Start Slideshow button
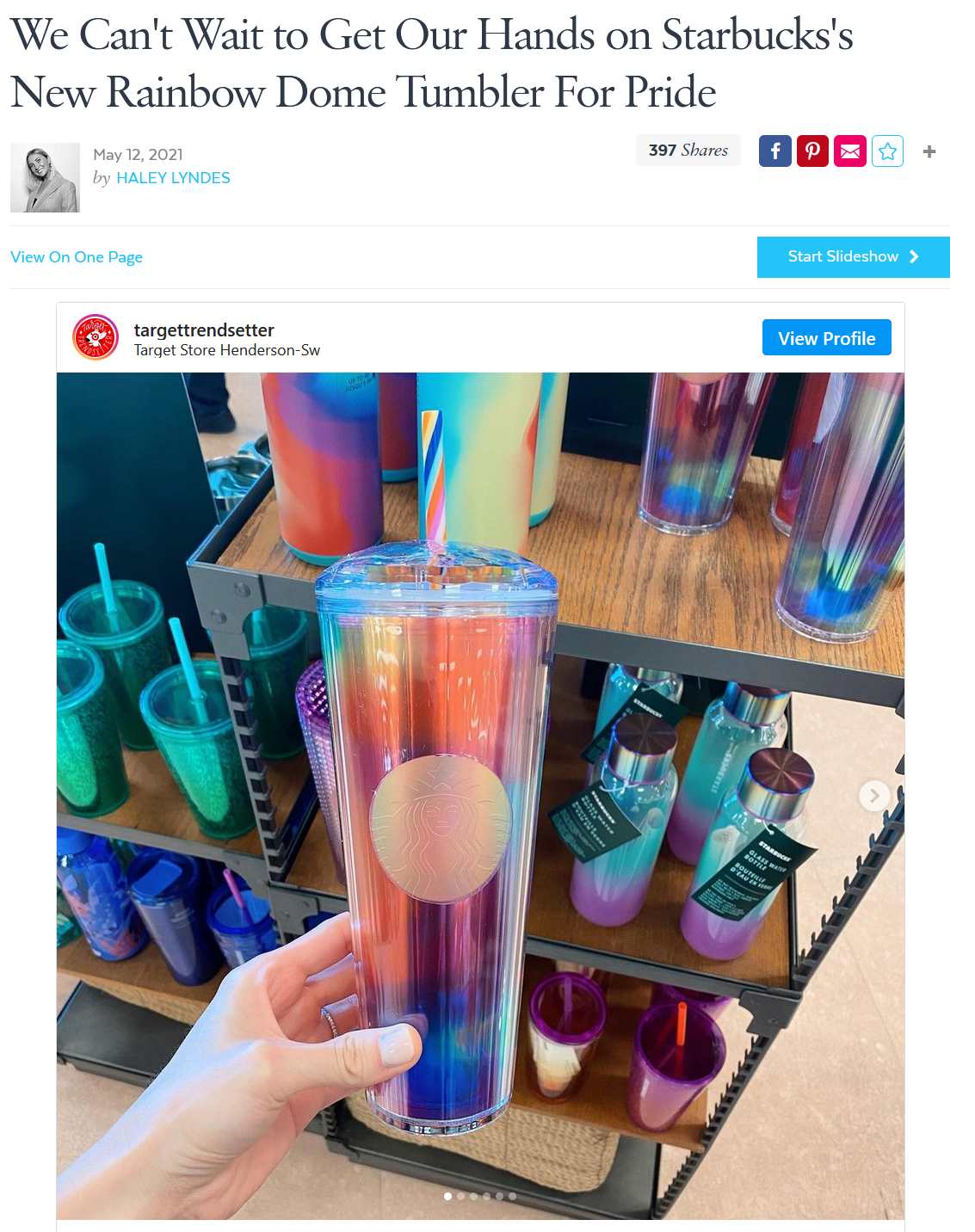This screenshot has width=975, height=1232. (x=854, y=257)
